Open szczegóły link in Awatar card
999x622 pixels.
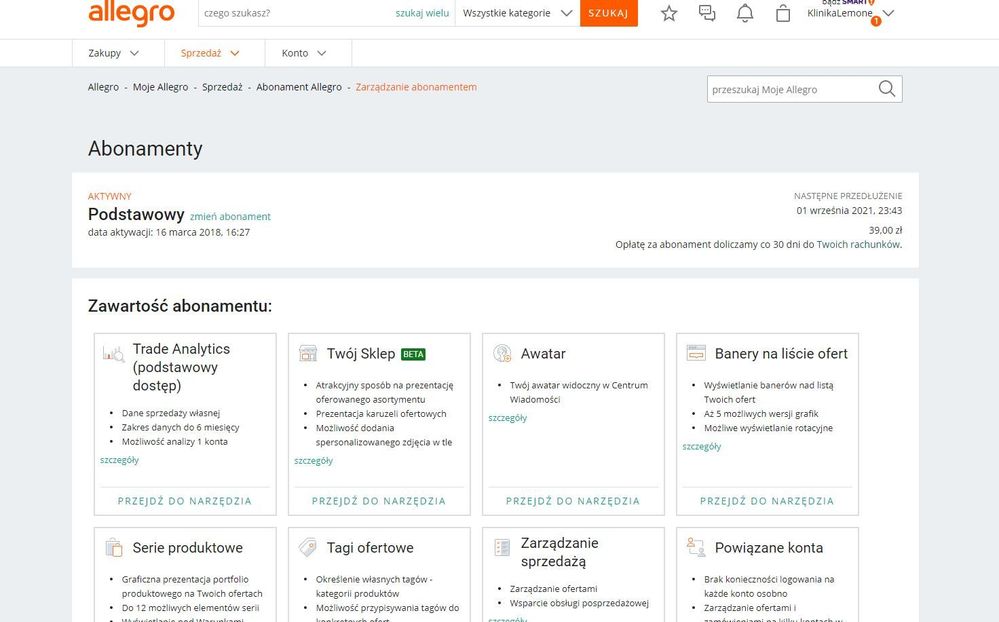pyautogui.click(x=508, y=418)
